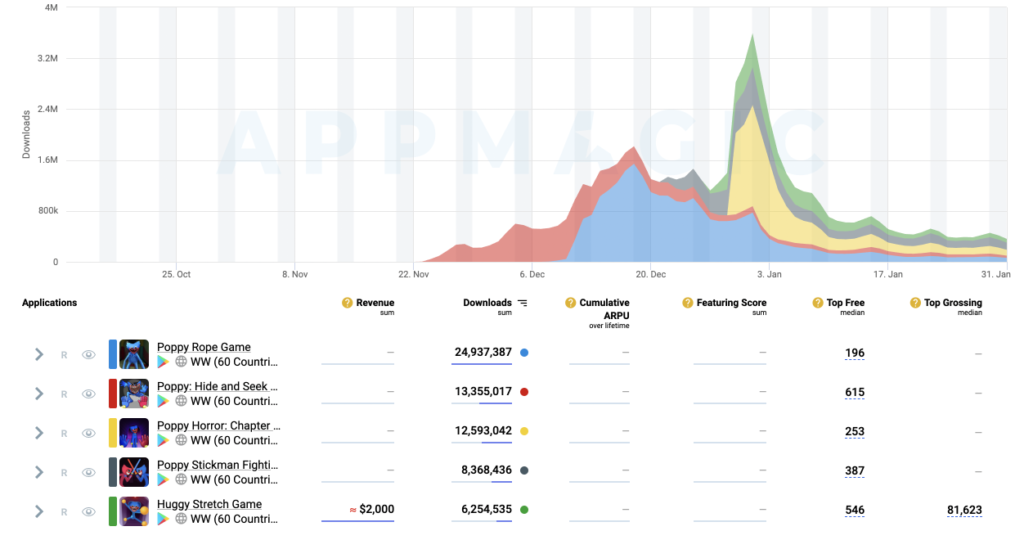The width and height of the screenshot is (1024, 549).
Task: Click the R icon for Poppy Horror: Chapter
Action: [64, 433]
